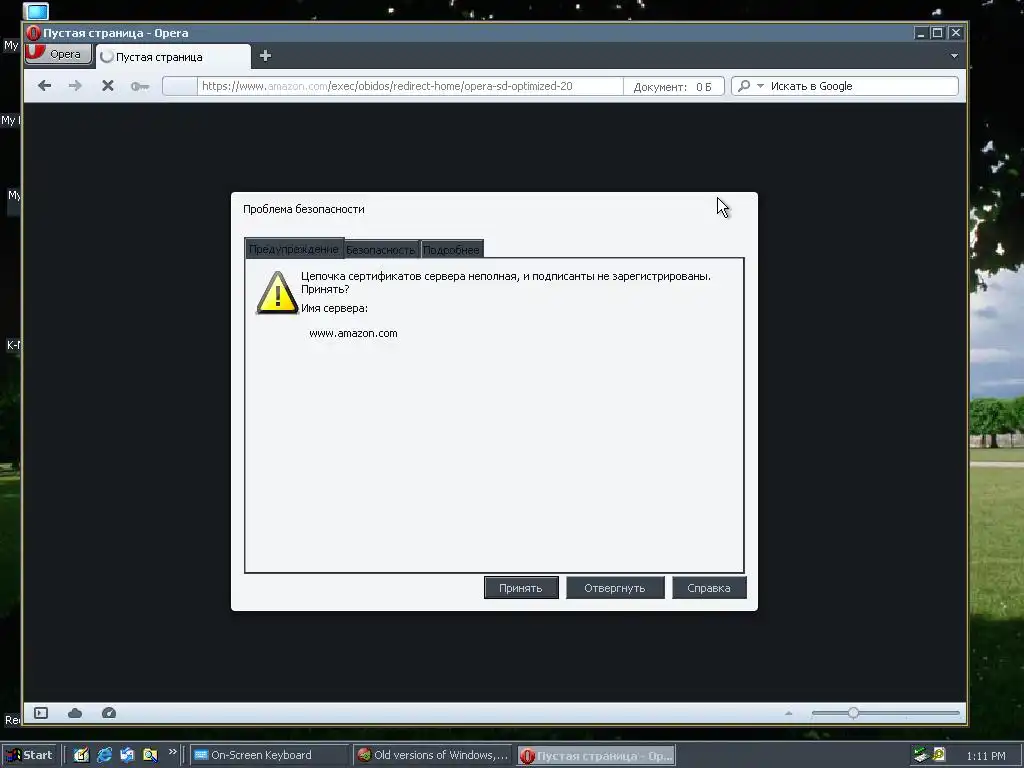Stop loading with the X toolbar icon
The width and height of the screenshot is (1024, 768).
point(108,86)
